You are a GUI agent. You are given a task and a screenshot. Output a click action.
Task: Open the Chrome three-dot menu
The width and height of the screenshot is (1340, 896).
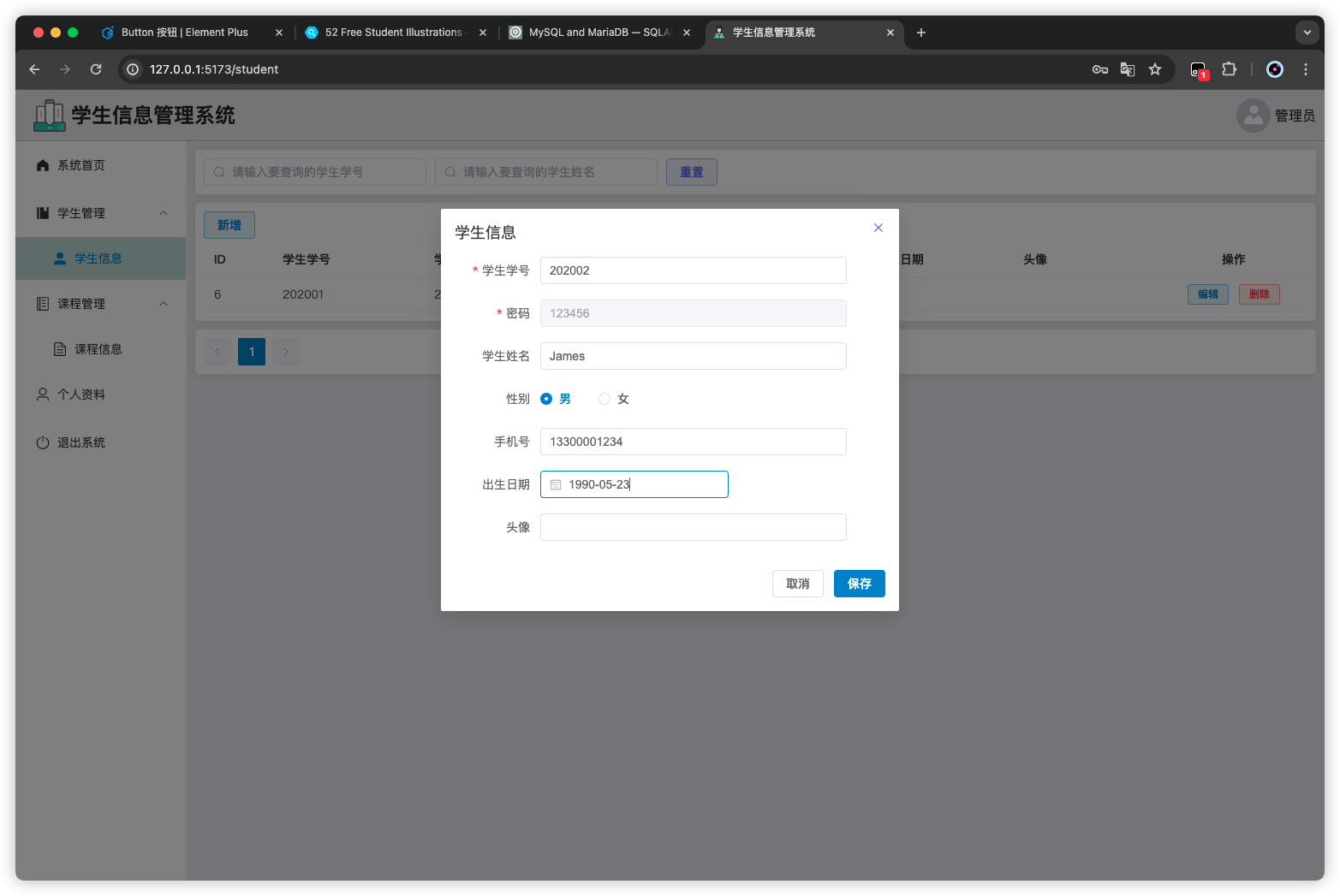(1306, 69)
